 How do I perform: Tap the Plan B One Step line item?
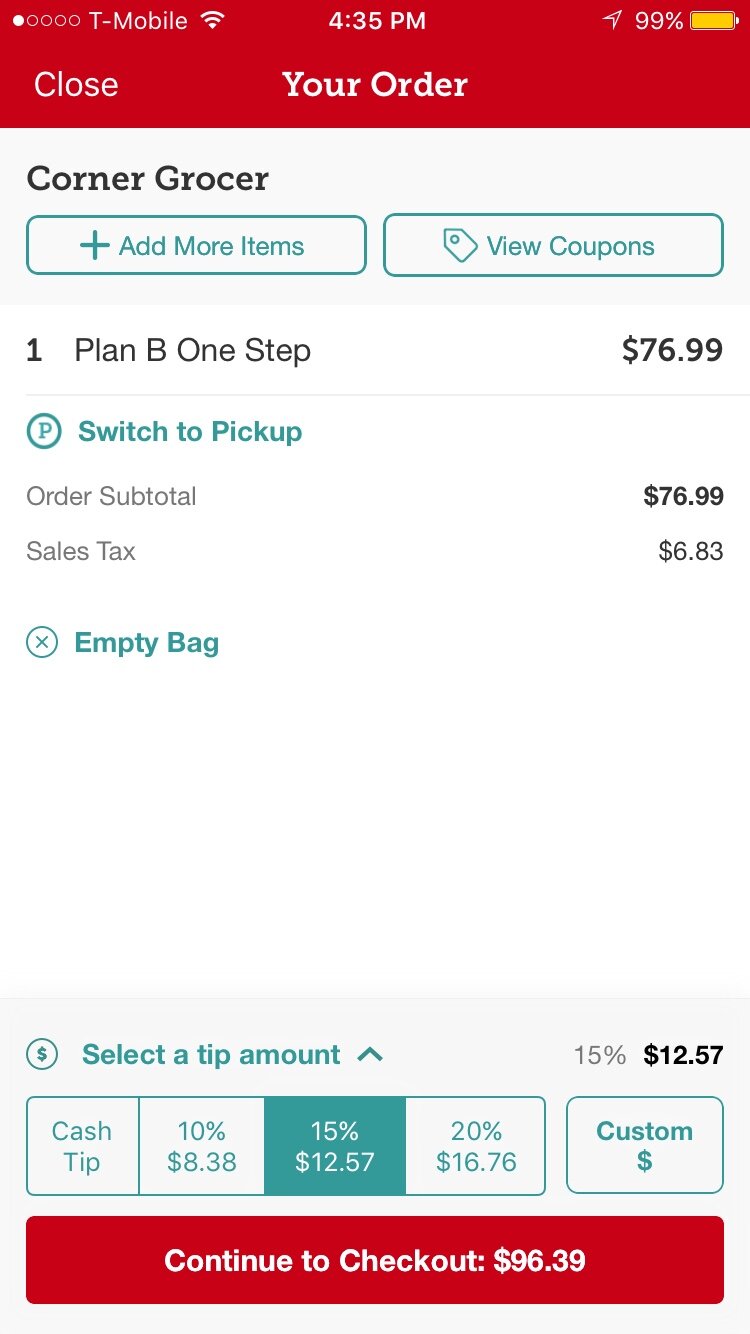pyautogui.click(x=192, y=350)
